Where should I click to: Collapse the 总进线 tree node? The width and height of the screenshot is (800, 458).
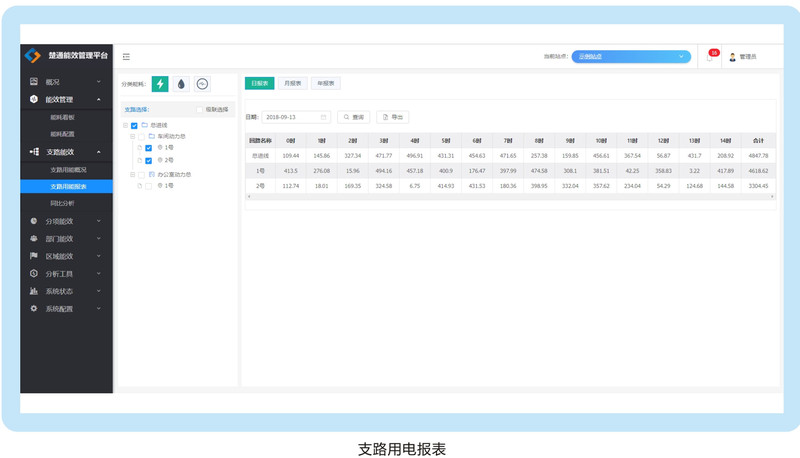pos(126,125)
